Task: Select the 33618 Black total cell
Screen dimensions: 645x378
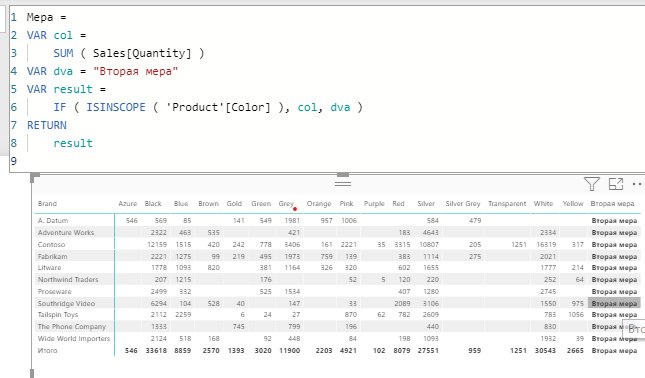Action: tap(156, 350)
